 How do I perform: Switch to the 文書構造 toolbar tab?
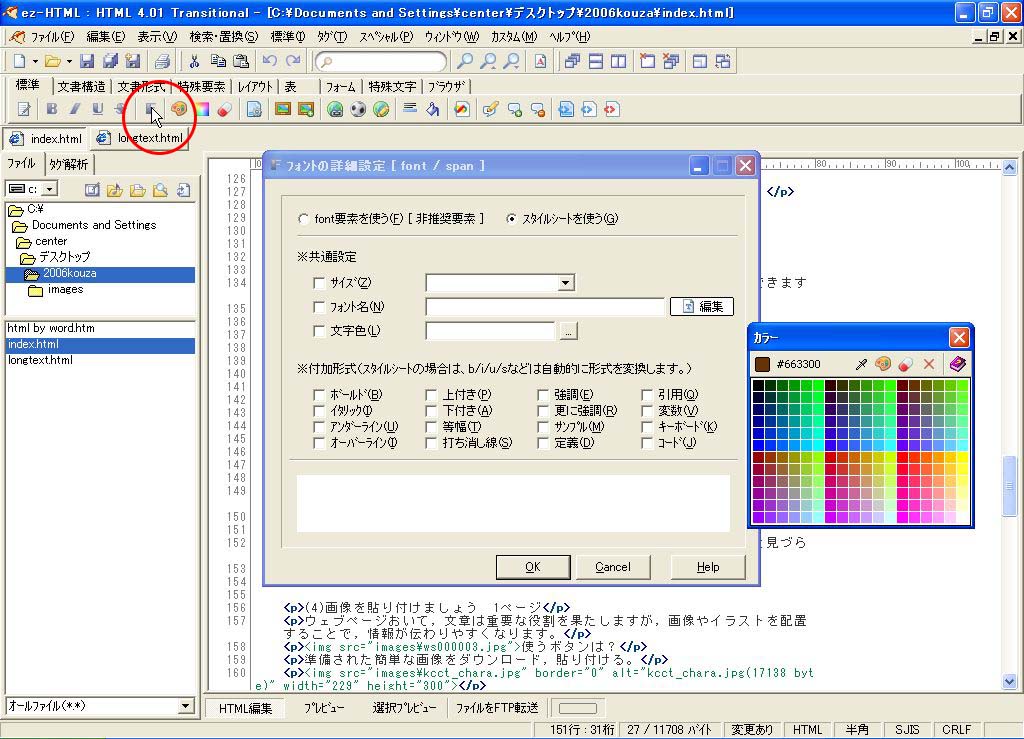81,86
